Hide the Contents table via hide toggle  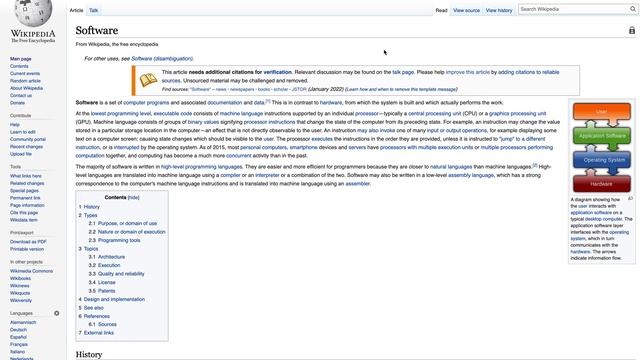coord(133,198)
